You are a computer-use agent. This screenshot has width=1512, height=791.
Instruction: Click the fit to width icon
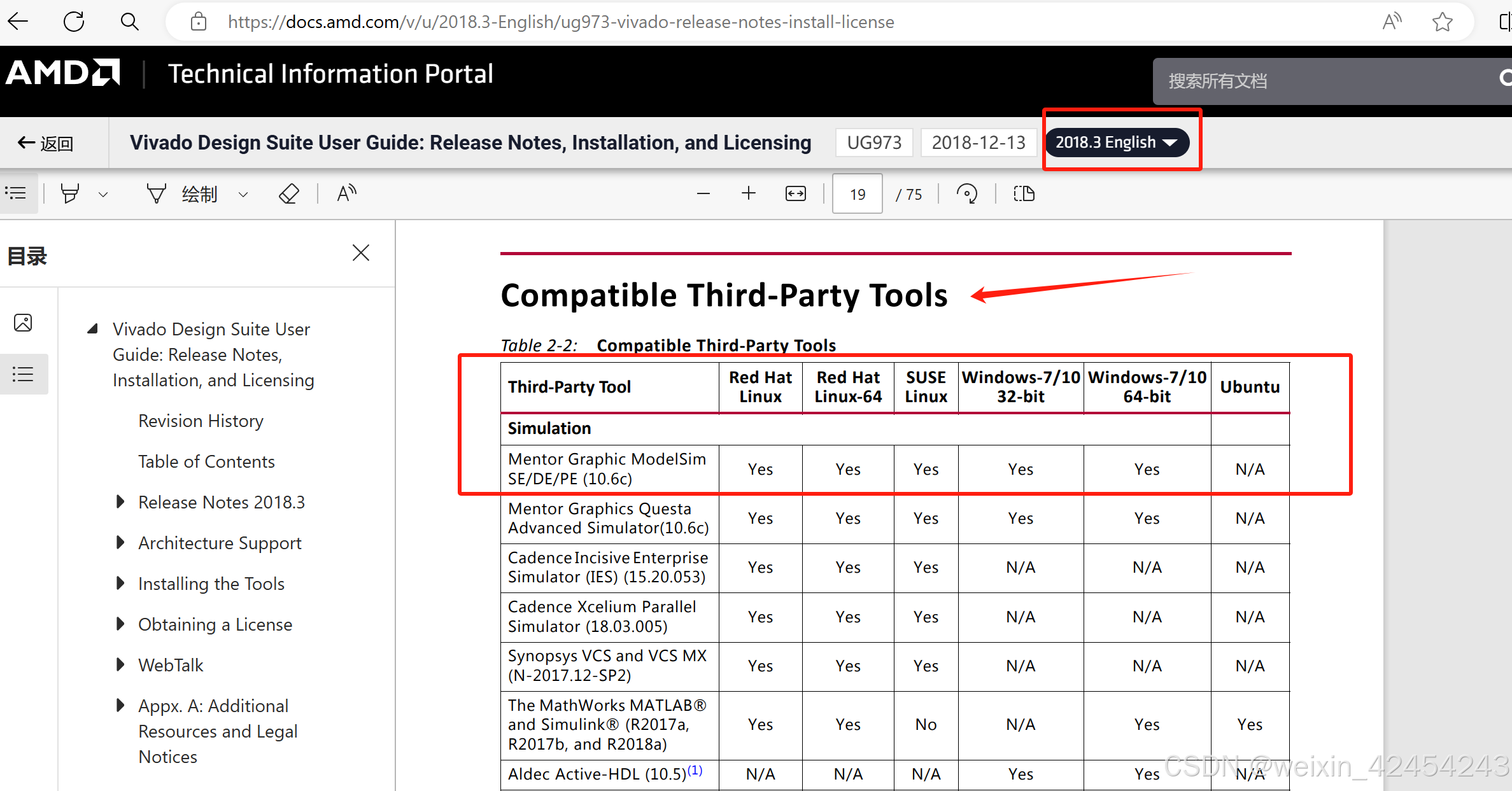pyautogui.click(x=796, y=193)
